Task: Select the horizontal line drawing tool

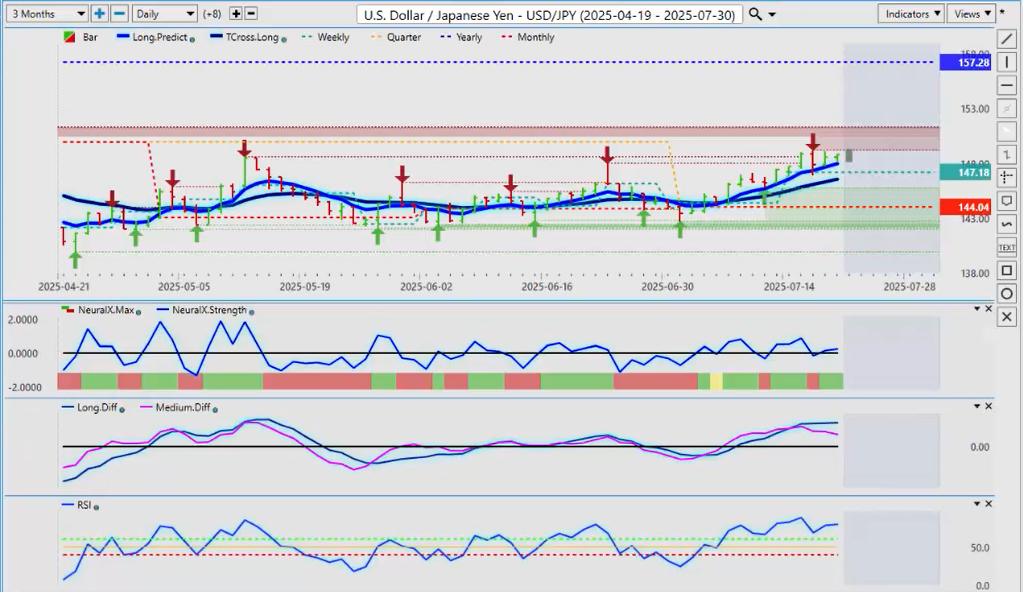Action: click(1007, 85)
